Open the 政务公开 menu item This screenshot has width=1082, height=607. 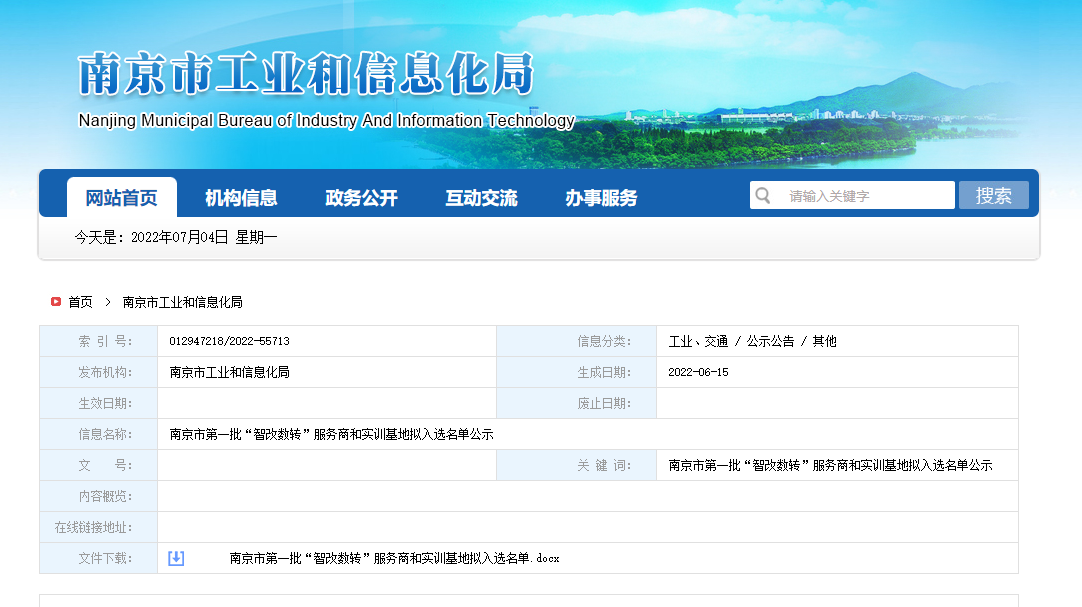click(x=361, y=198)
